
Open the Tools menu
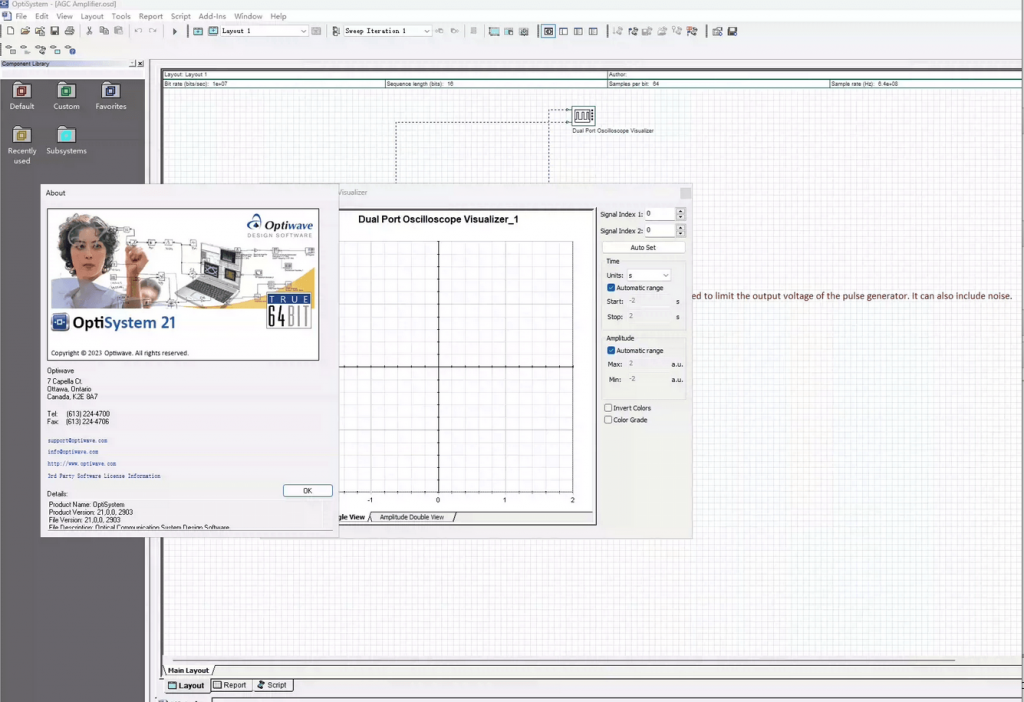click(121, 16)
